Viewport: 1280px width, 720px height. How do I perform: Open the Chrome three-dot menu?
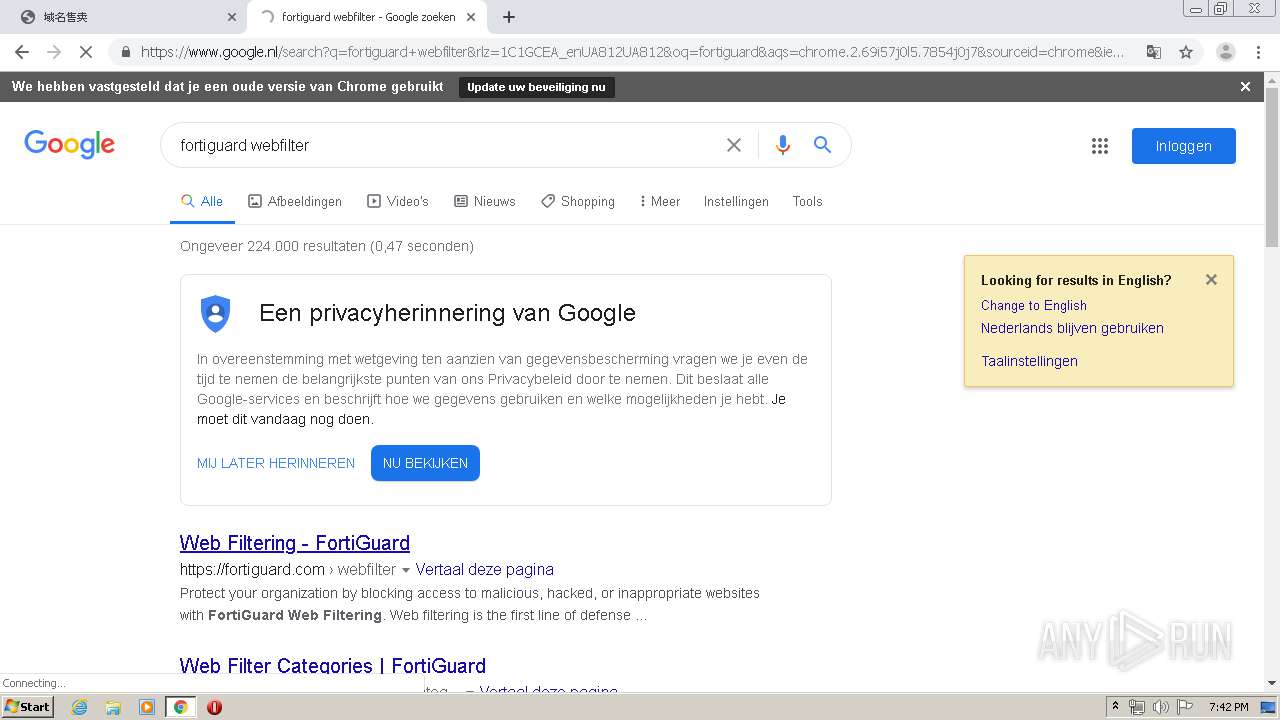(1259, 52)
